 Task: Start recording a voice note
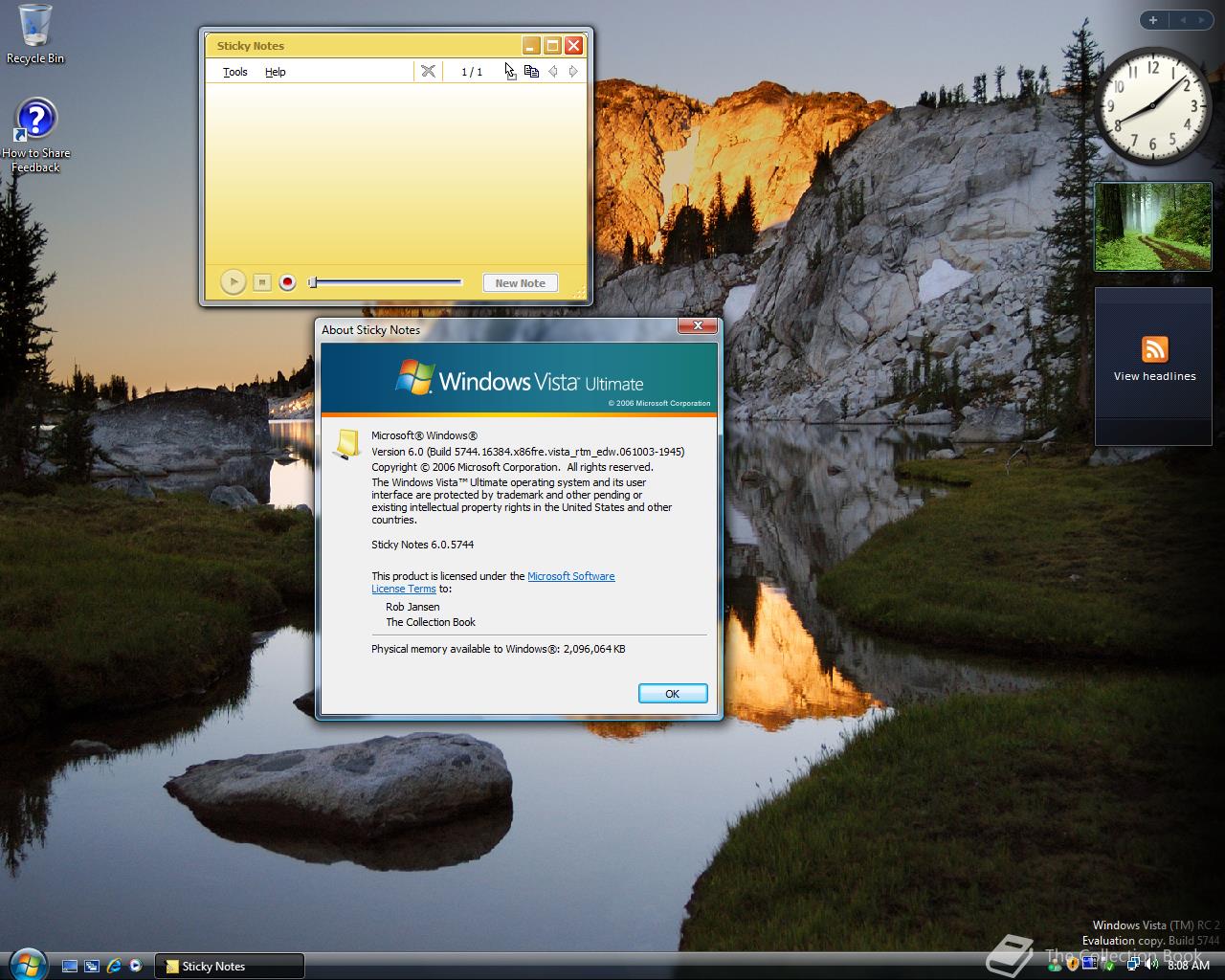point(287,282)
